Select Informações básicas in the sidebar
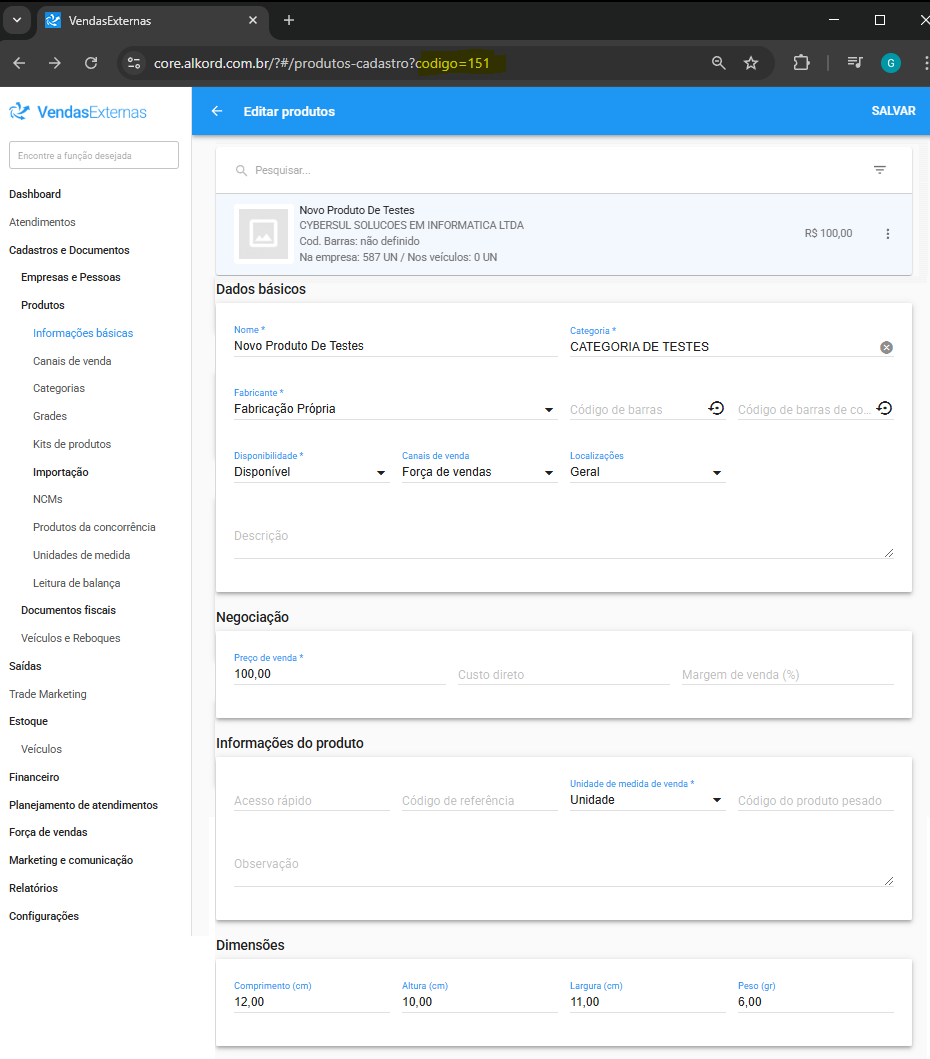This screenshot has width=930, height=1059. pos(83,333)
